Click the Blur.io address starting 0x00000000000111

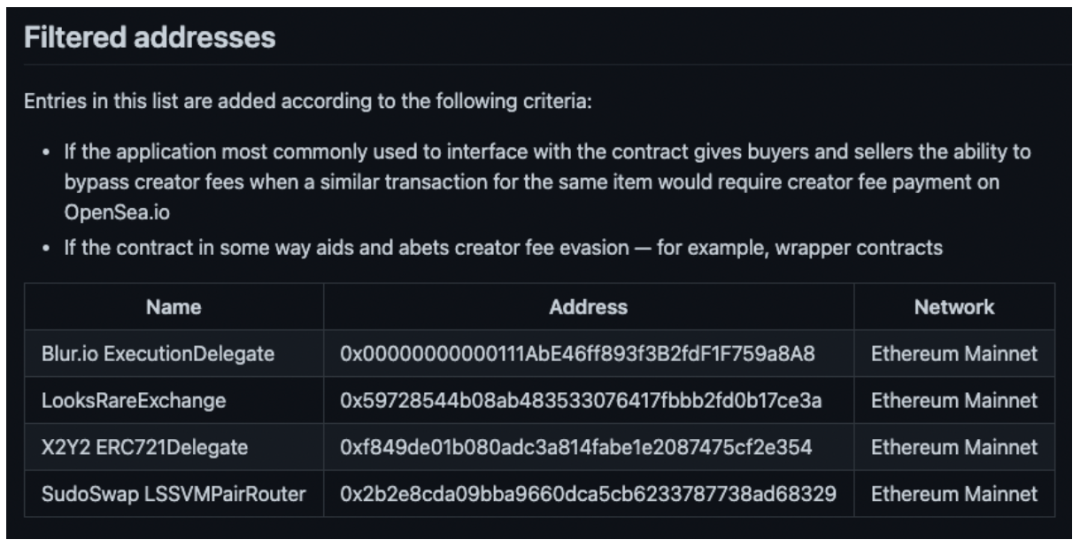(x=577, y=353)
